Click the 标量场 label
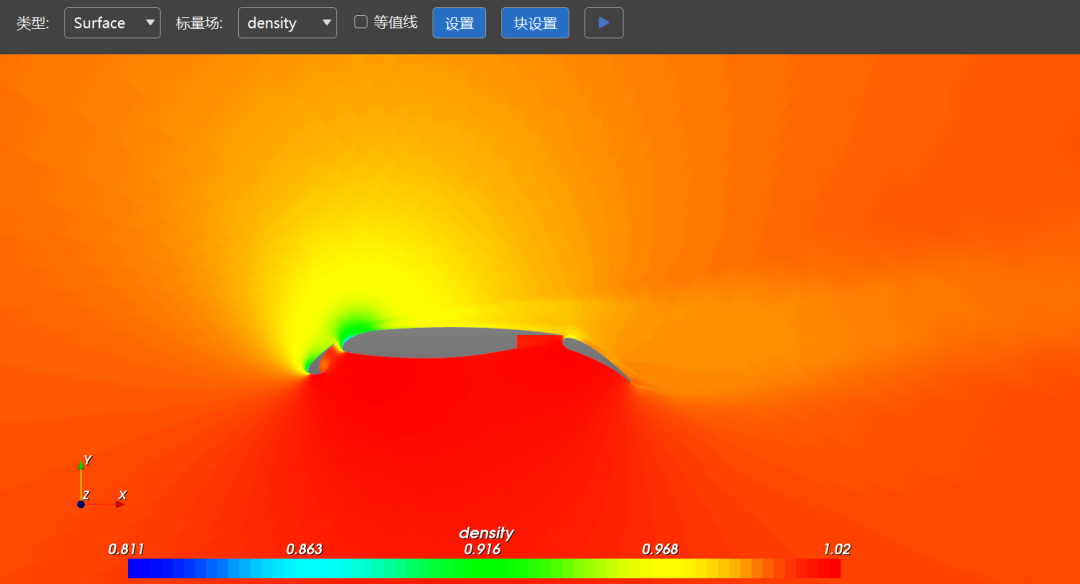Image resolution: width=1080 pixels, height=584 pixels. point(199,23)
